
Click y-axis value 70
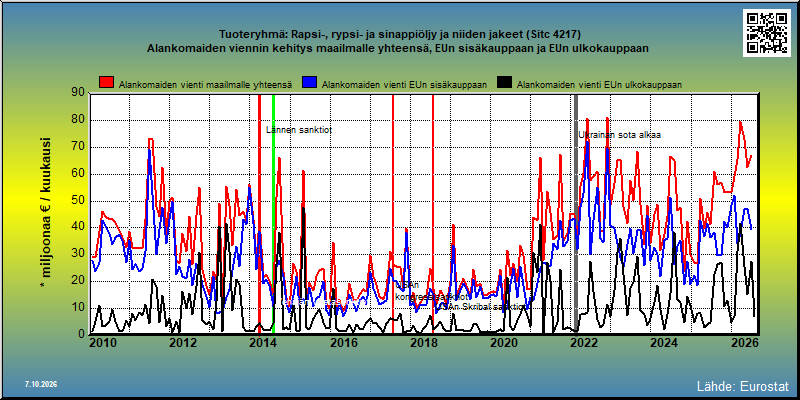(78, 147)
